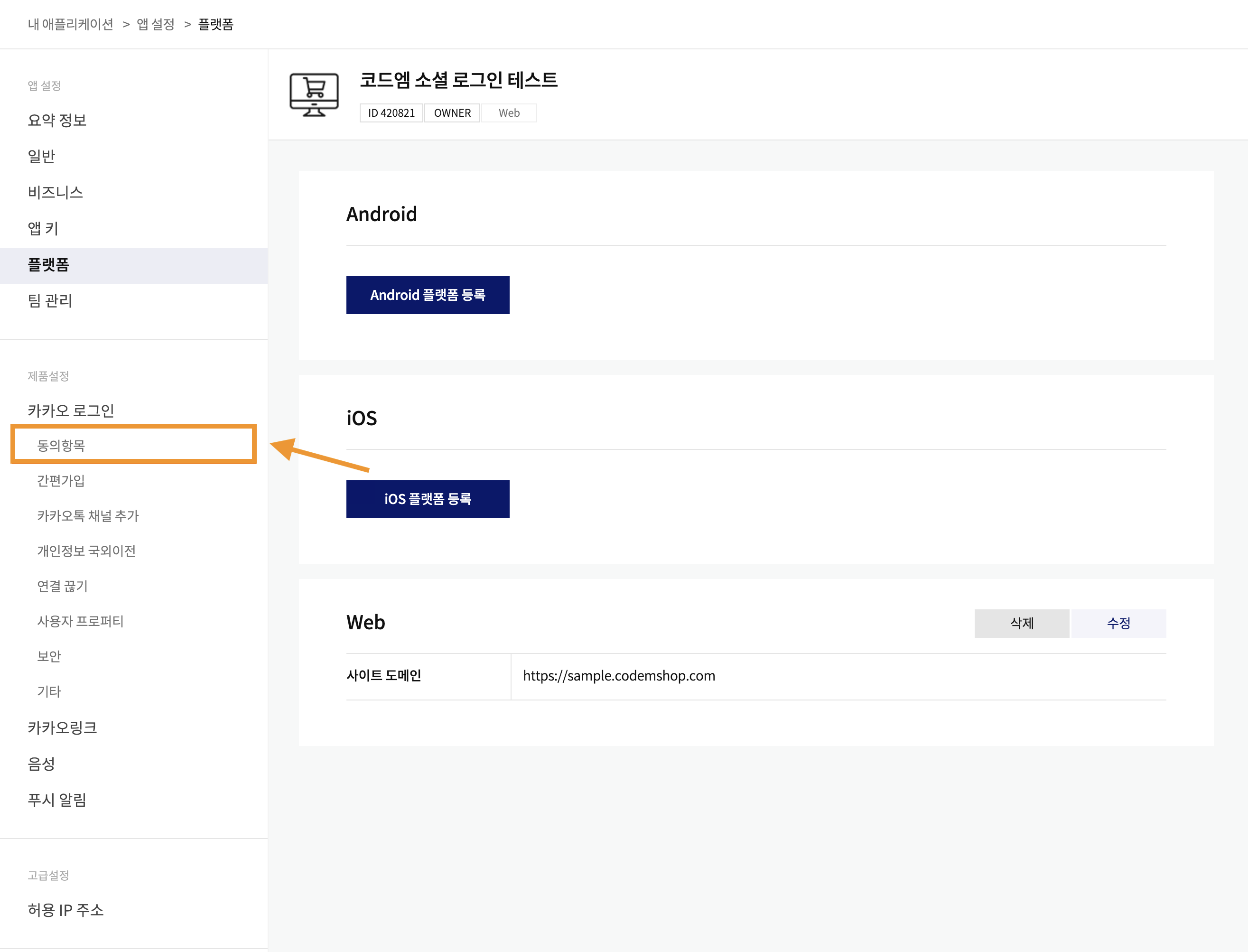Click the ID 420821 badge
The height and width of the screenshot is (952, 1248).
tap(391, 113)
